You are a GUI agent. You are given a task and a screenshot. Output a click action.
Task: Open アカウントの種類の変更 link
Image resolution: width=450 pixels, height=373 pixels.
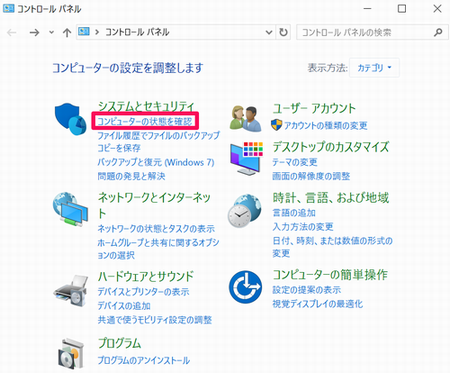(x=325, y=125)
